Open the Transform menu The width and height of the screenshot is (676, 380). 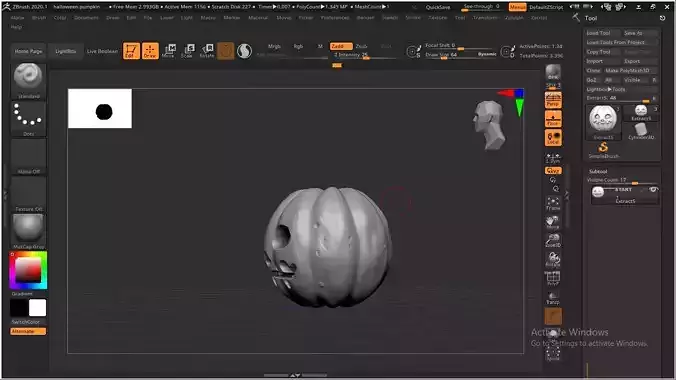click(485, 18)
